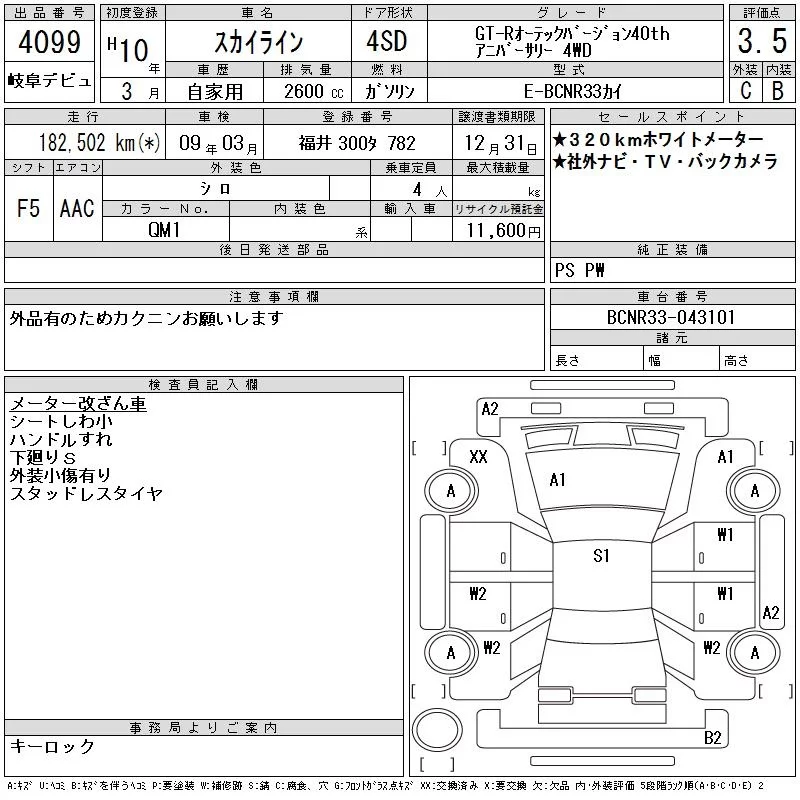800x800 pixels.
Task: Click the auction venue text 岐阜デビュ
Action: pos(49,81)
